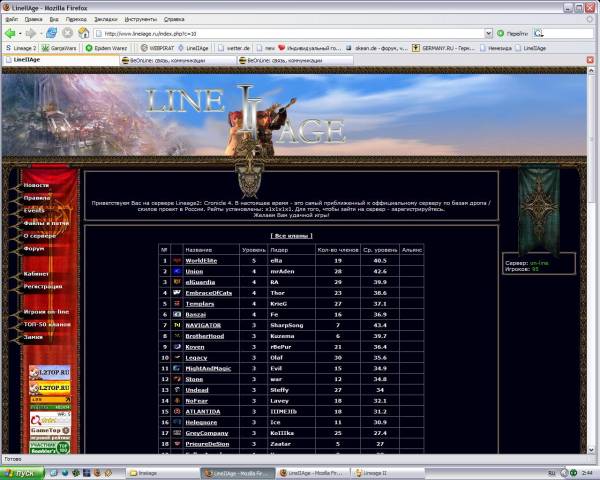Open the Регистрация sidebar link
This screenshot has width=600, height=480.
point(43,286)
